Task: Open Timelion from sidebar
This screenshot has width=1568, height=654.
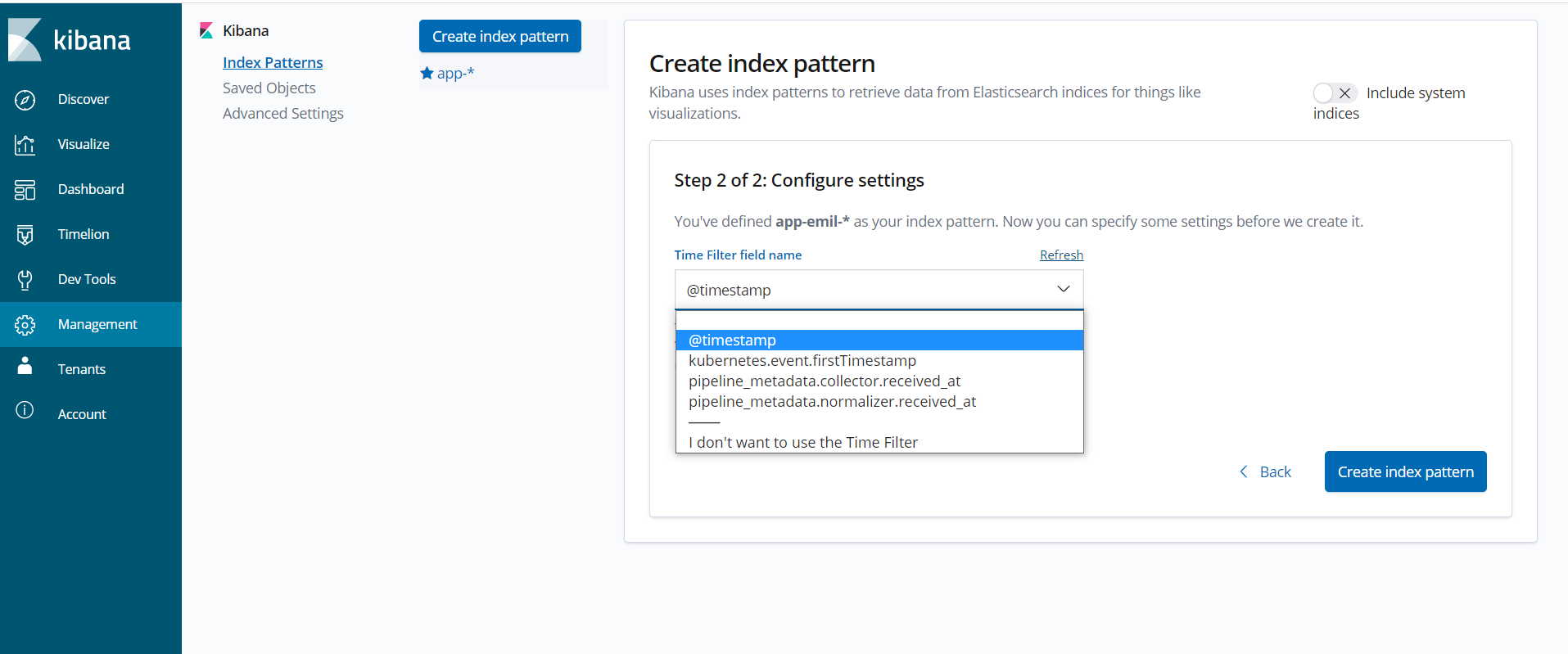Action: tap(84, 234)
